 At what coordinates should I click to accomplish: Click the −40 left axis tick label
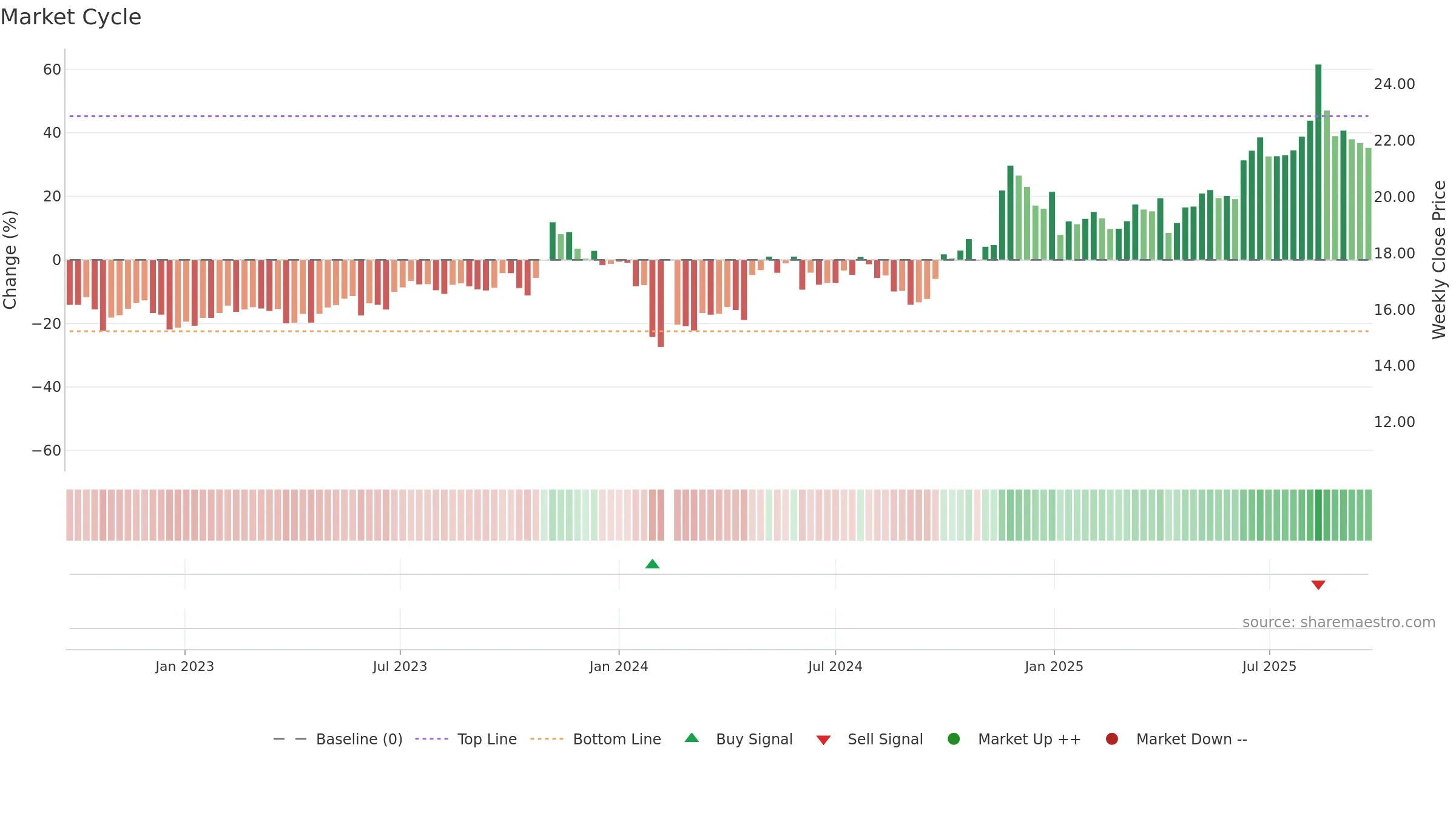pyautogui.click(x=47, y=387)
